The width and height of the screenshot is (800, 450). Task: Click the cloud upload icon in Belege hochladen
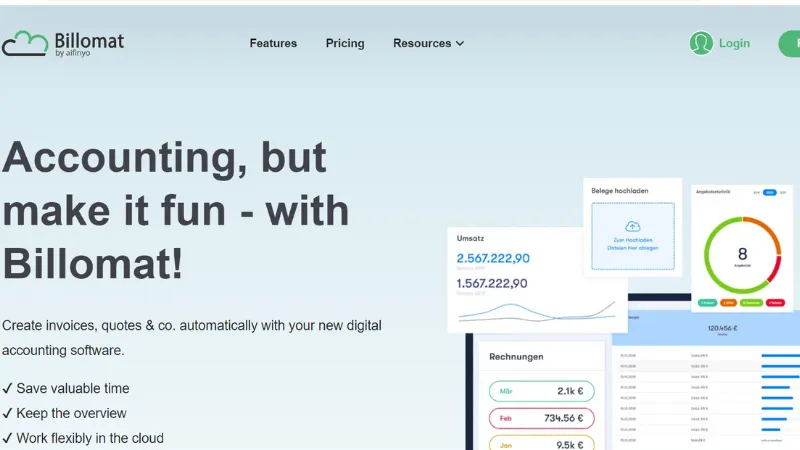tap(632, 227)
